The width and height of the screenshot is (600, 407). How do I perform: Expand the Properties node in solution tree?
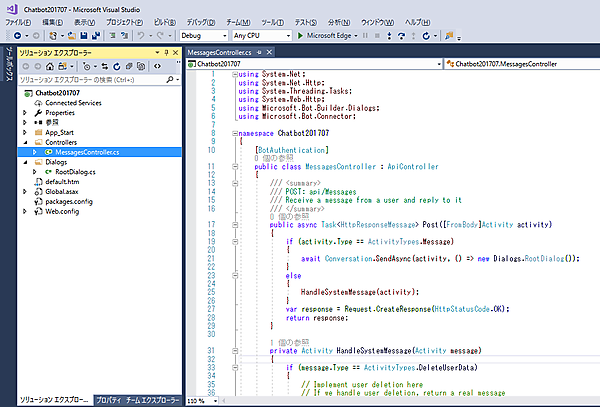pos(25,112)
